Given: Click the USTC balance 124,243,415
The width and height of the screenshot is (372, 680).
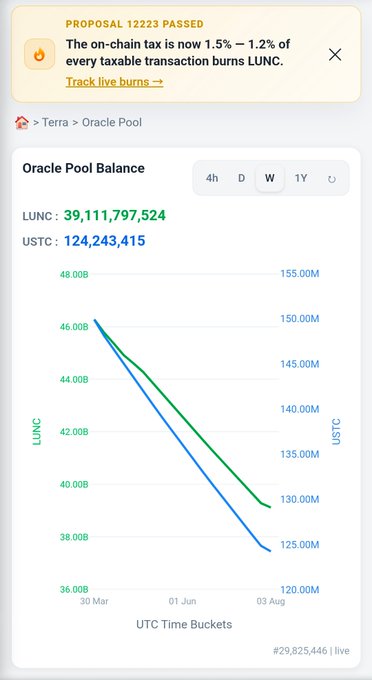Looking at the screenshot, I should point(104,241).
